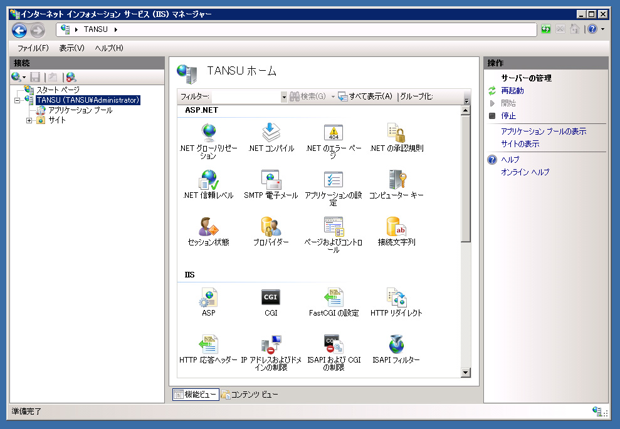Click the back navigation arrow button
Image resolution: width=620 pixels, height=429 pixels.
click(x=19, y=30)
